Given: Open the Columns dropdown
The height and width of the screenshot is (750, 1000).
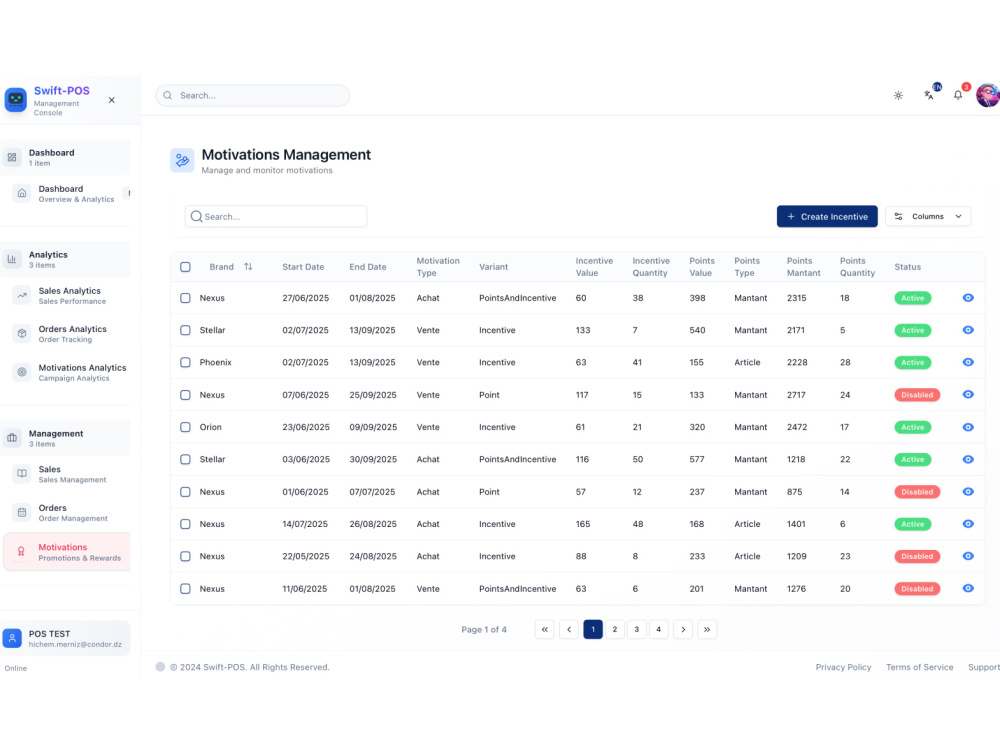Looking at the screenshot, I should 928,217.
